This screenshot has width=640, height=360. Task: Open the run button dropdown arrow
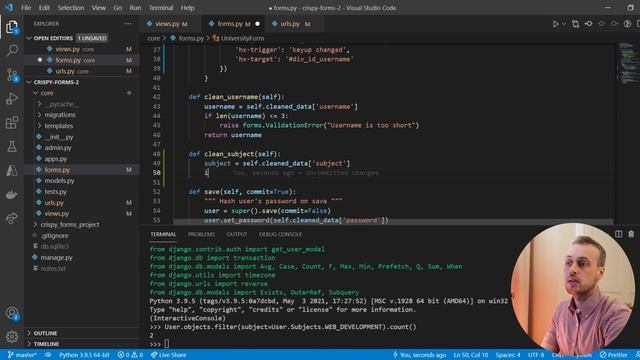tap(564, 24)
